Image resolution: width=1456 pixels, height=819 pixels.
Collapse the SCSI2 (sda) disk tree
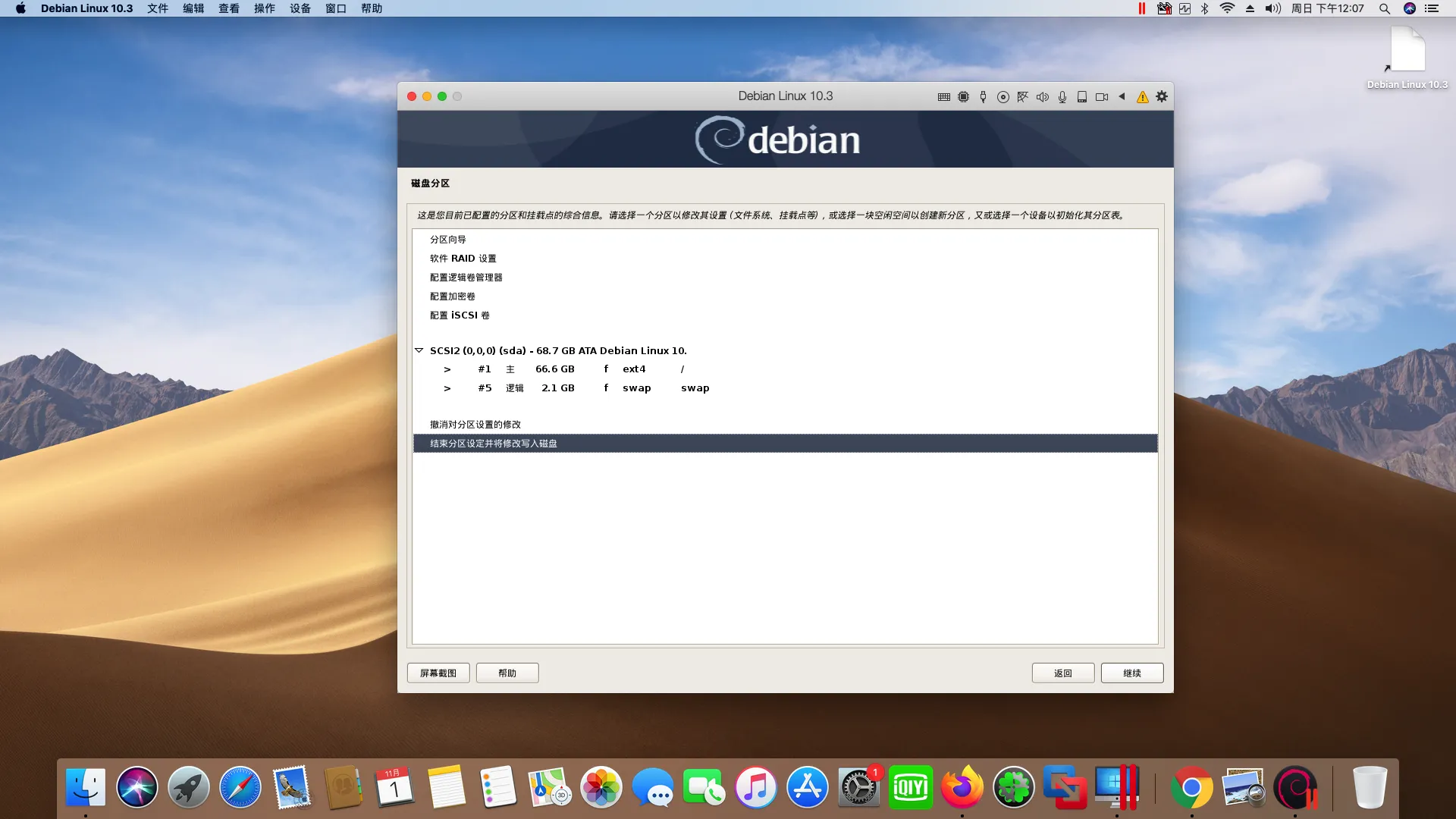tap(419, 350)
